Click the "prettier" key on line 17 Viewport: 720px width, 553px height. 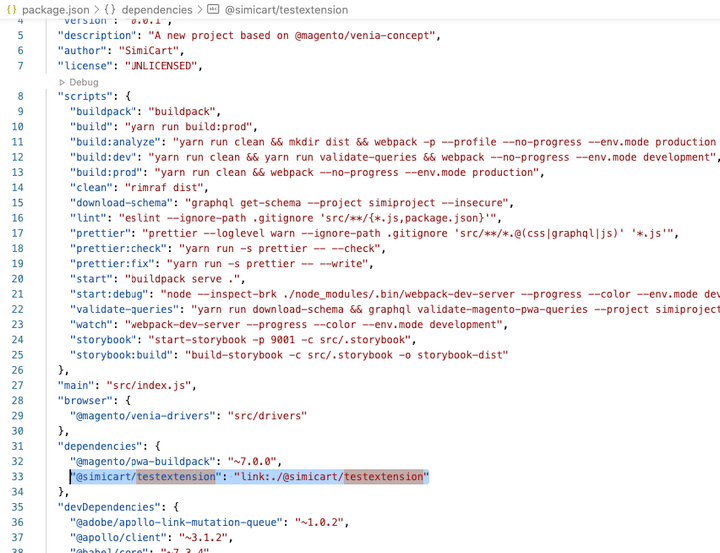coord(100,232)
